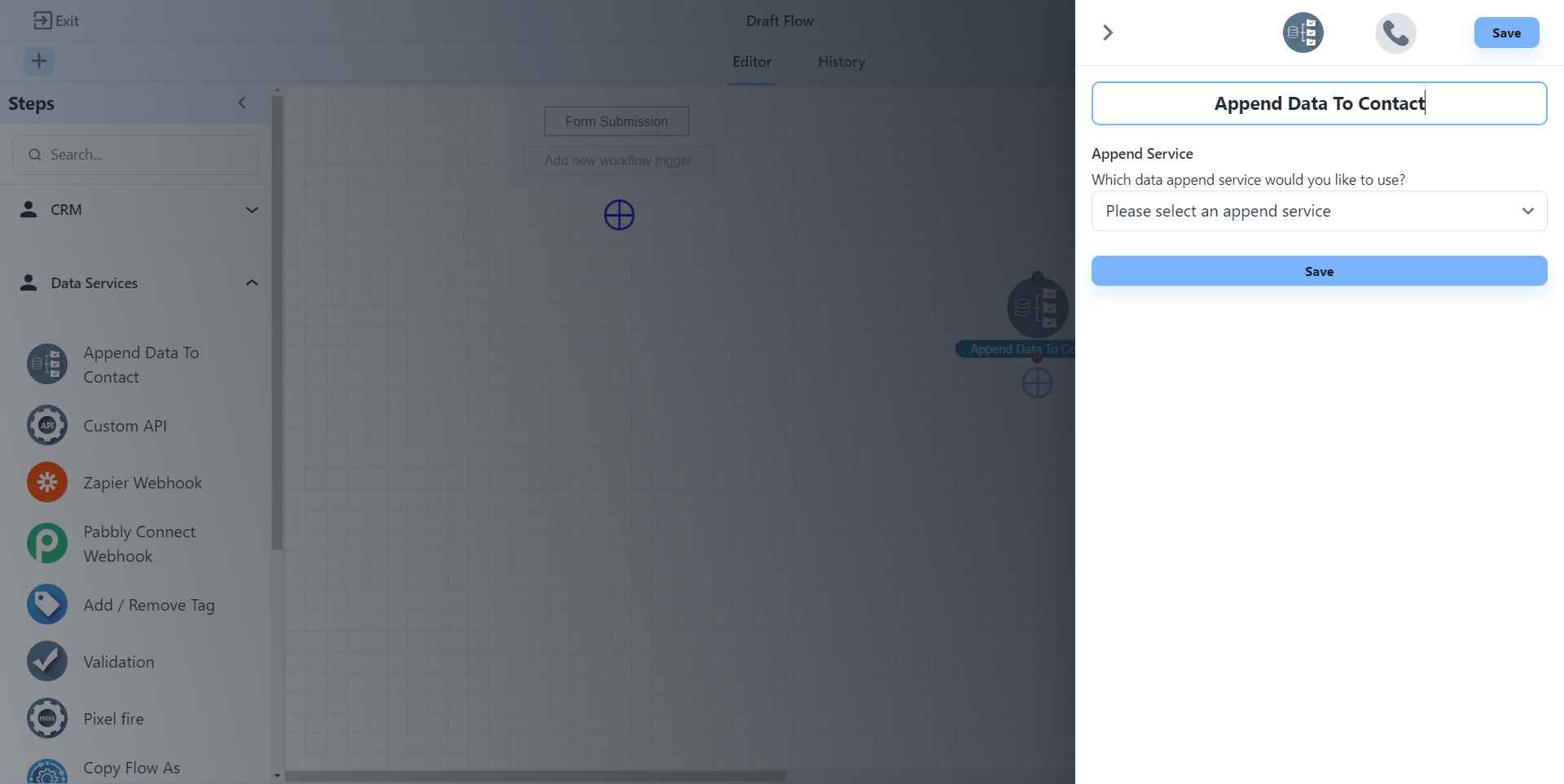The height and width of the screenshot is (784, 1564).
Task: Click the Append Data To Contact node label
Action: 1016,349
